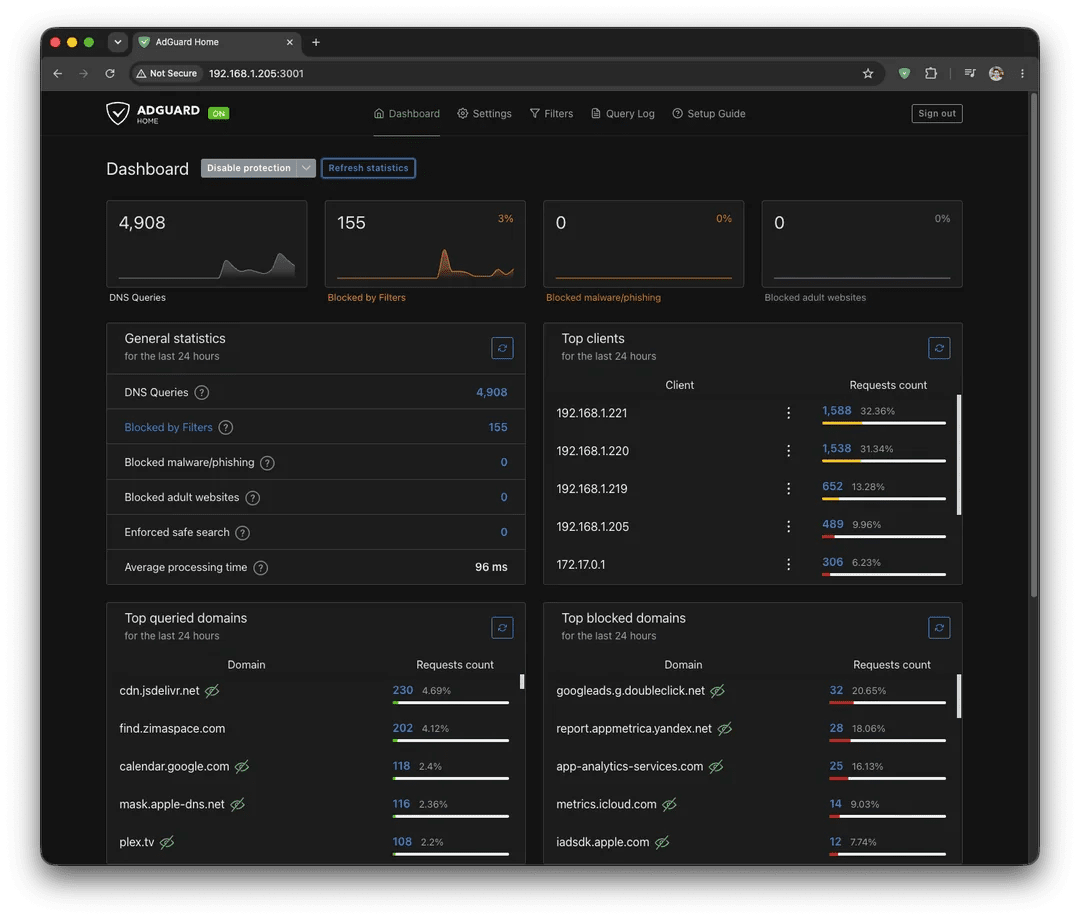Screen dimensions: 1080x919
Task: Refresh the Top clients panel
Action: 939,348
